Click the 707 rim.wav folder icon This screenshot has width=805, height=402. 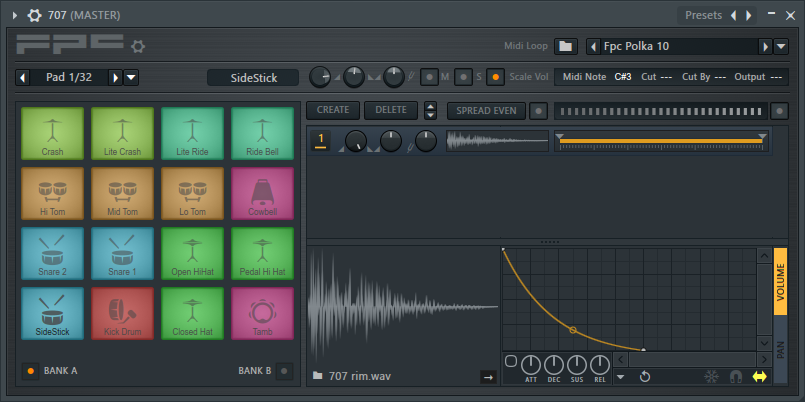(x=318, y=376)
